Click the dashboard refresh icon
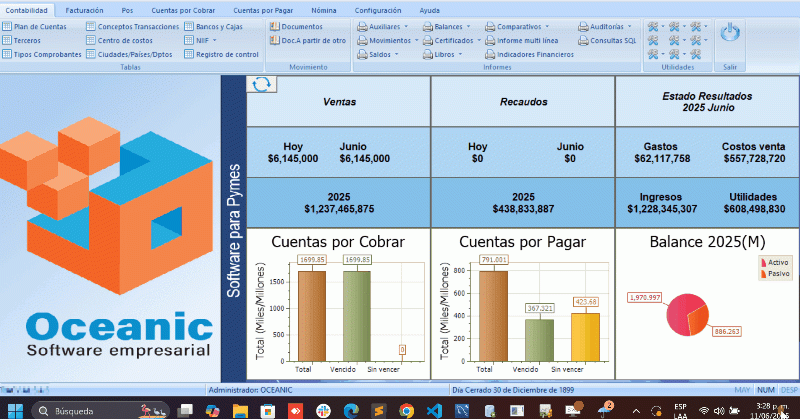 262,85
